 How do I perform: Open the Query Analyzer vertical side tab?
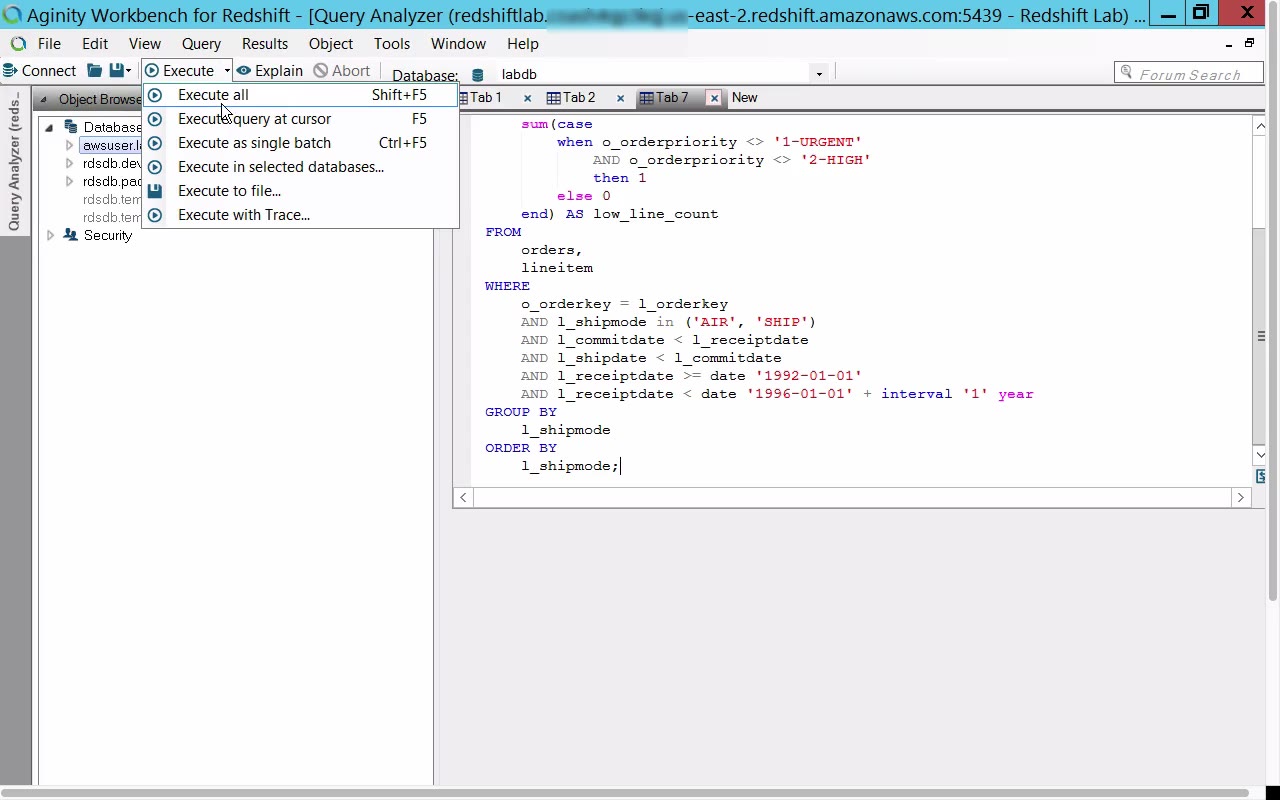[14, 162]
